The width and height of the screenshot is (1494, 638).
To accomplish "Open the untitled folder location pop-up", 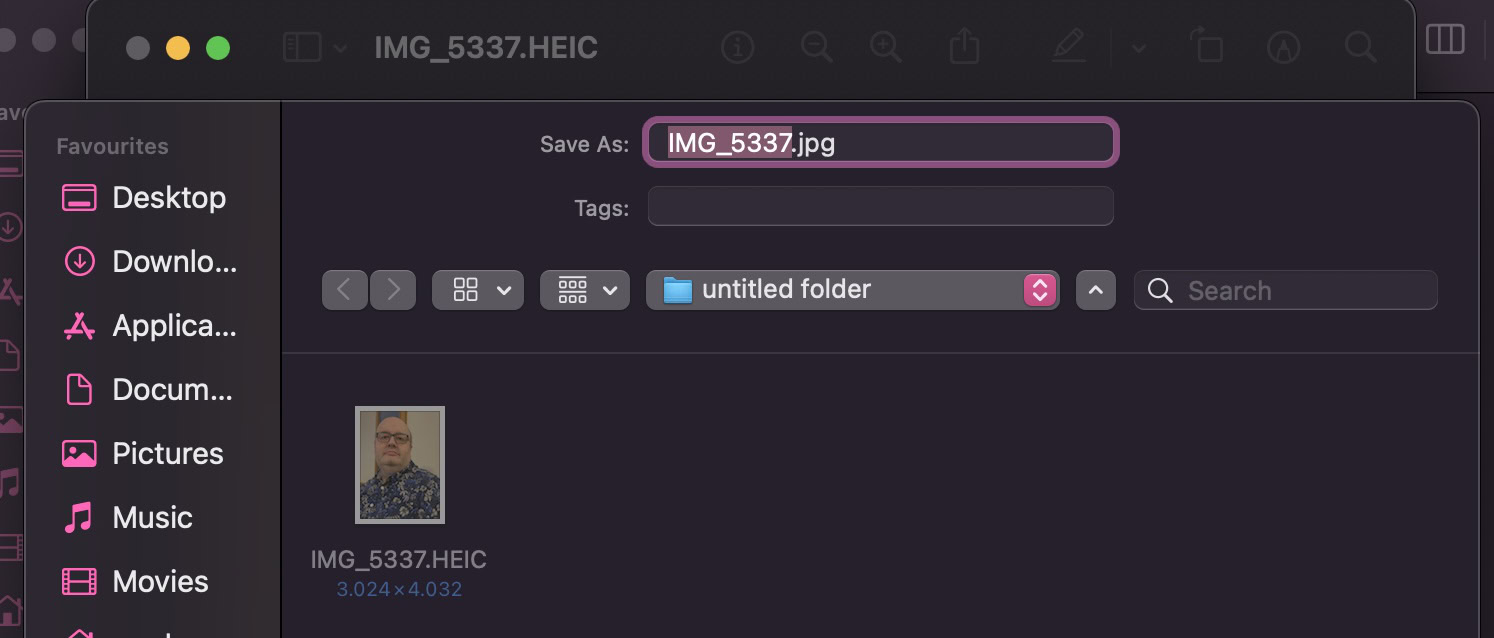I will coord(852,290).
